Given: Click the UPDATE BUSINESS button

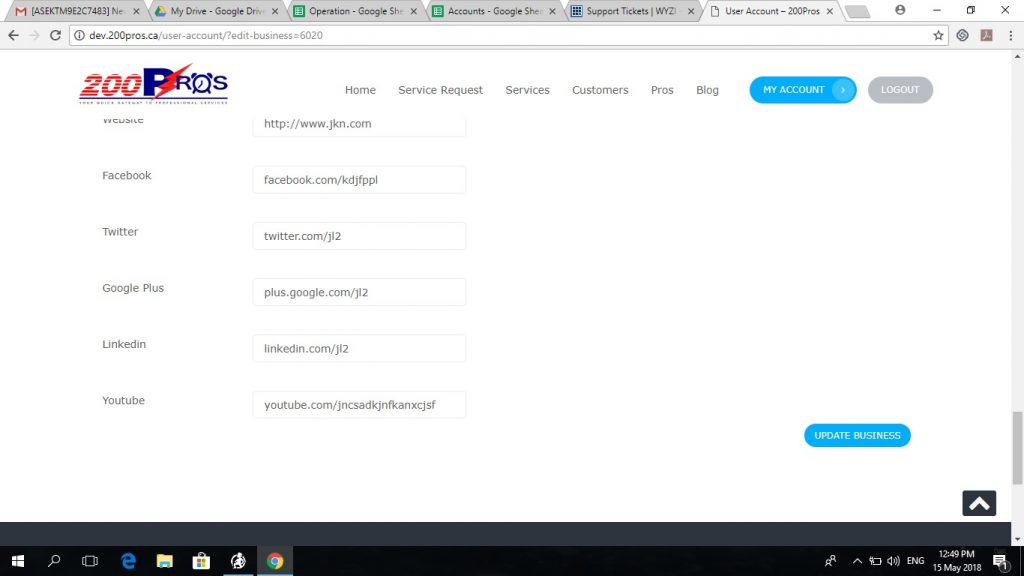Looking at the screenshot, I should (857, 435).
